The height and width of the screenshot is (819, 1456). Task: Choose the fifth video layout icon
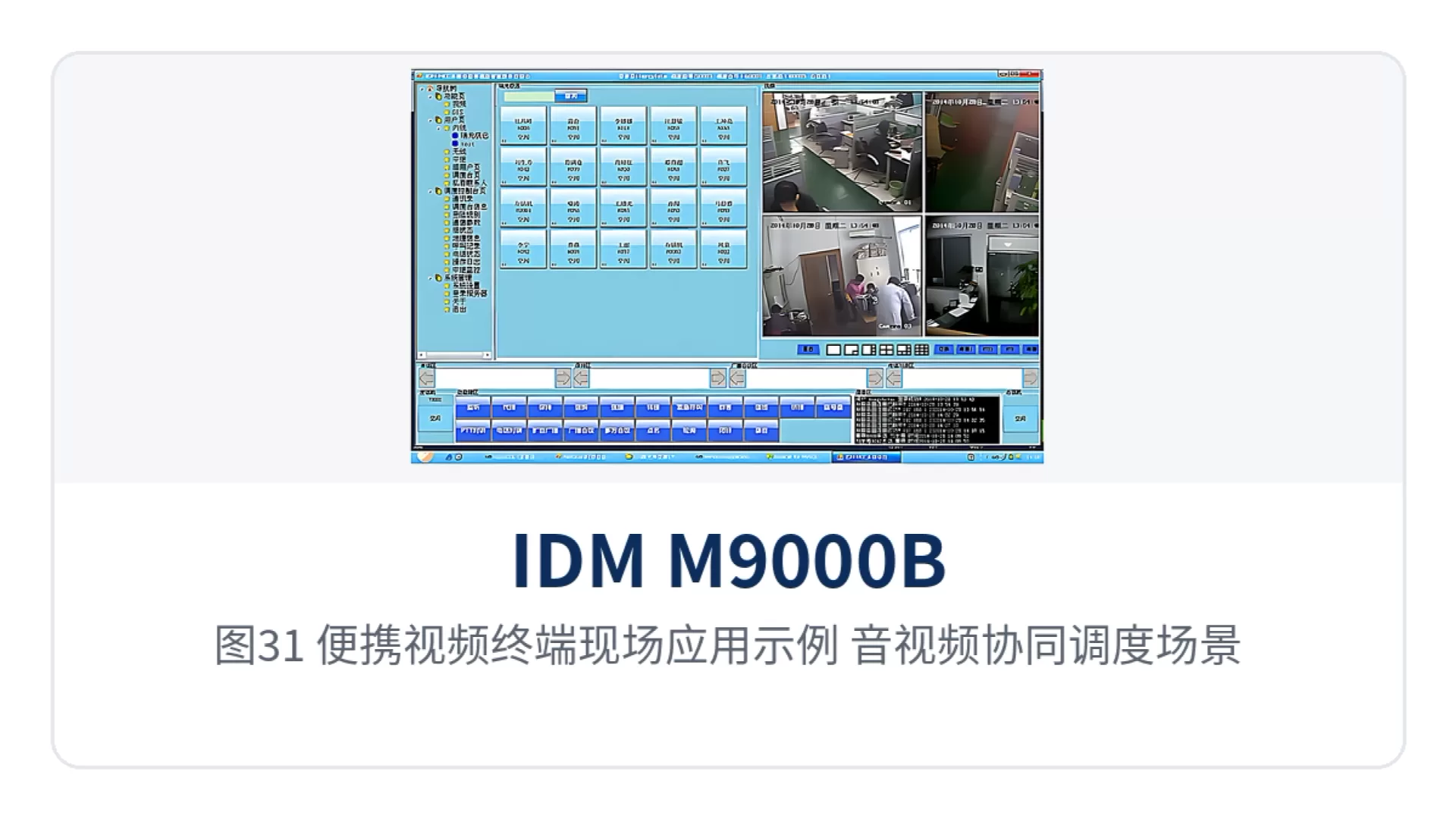(904, 350)
